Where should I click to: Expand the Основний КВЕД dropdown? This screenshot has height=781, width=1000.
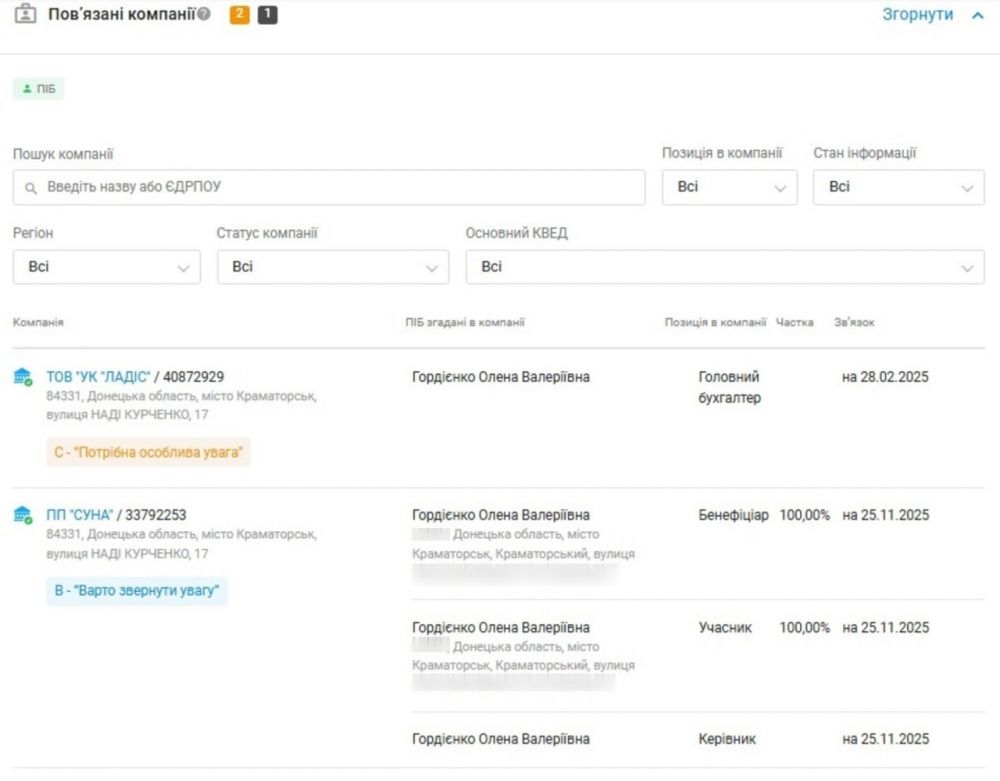click(724, 267)
